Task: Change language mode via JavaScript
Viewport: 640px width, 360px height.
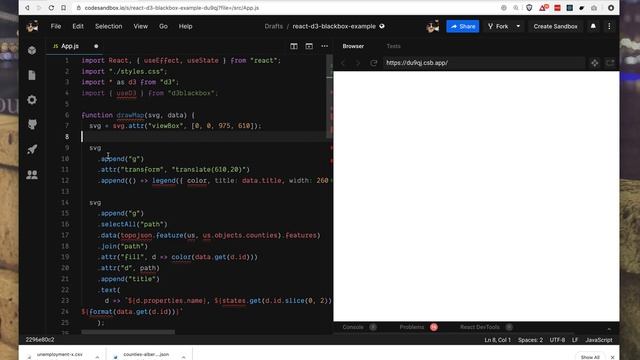Action: pos(599,340)
